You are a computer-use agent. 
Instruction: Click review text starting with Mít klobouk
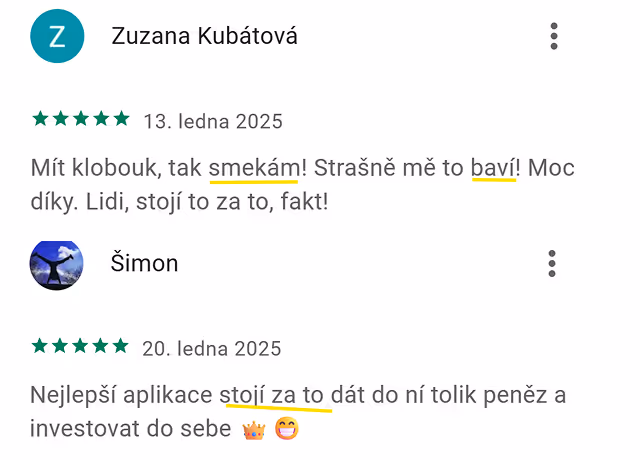[x=302, y=185]
